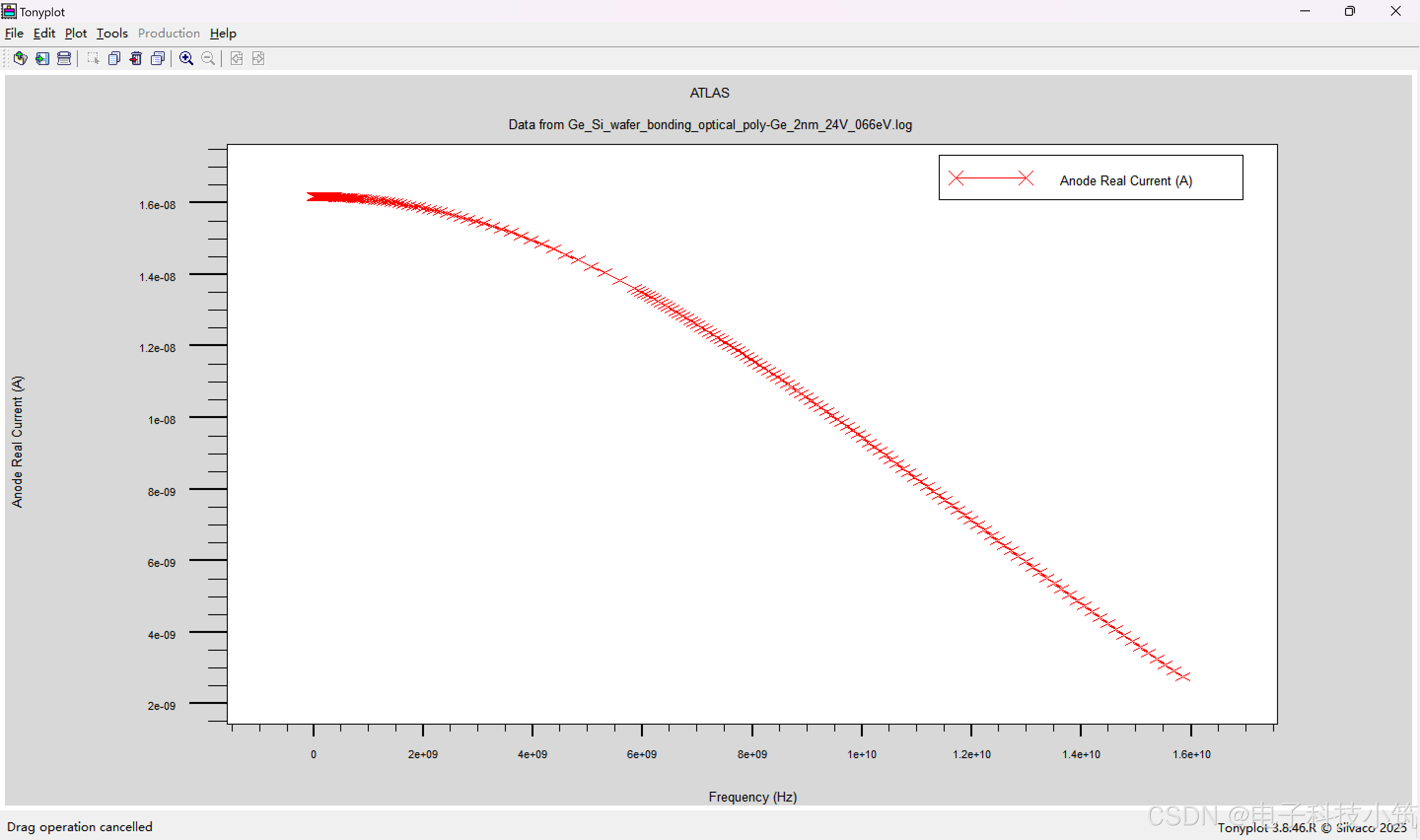This screenshot has width=1420, height=840.
Task: Open the Plot menu
Action: click(x=76, y=34)
